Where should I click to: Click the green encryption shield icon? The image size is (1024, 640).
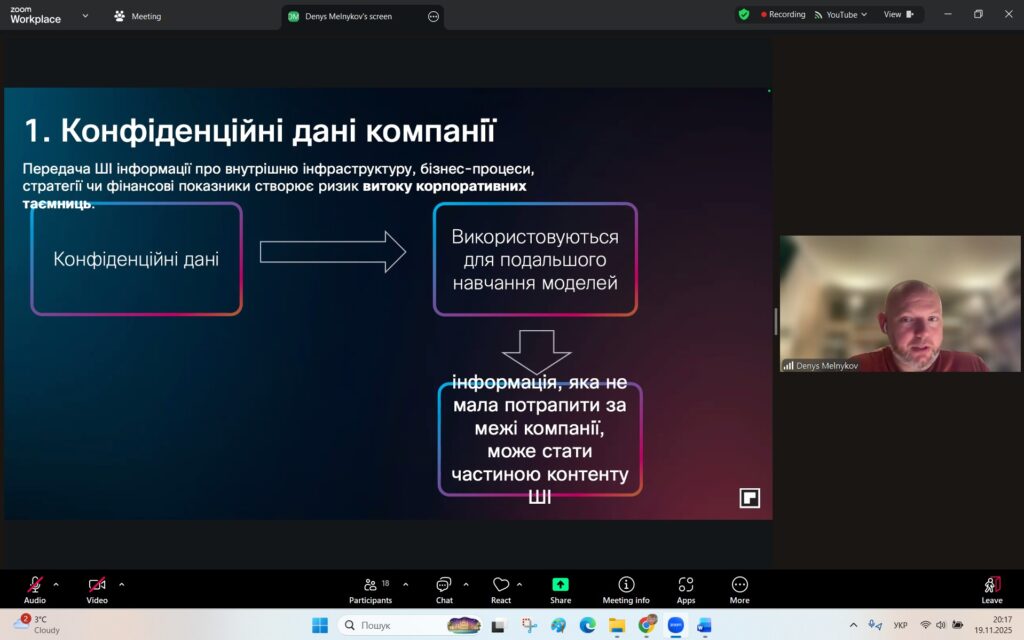point(743,15)
